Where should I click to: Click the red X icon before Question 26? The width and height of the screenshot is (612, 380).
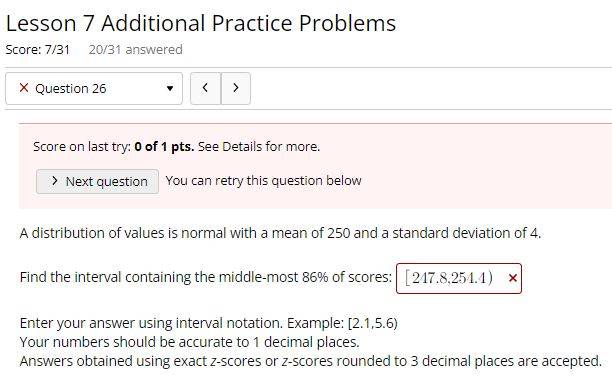[24, 88]
